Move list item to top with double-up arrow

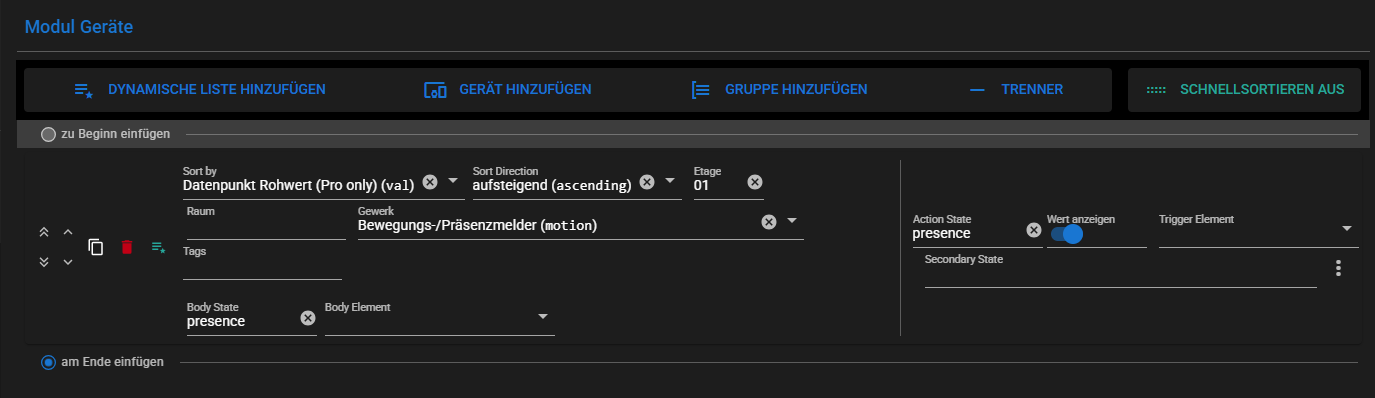(44, 232)
